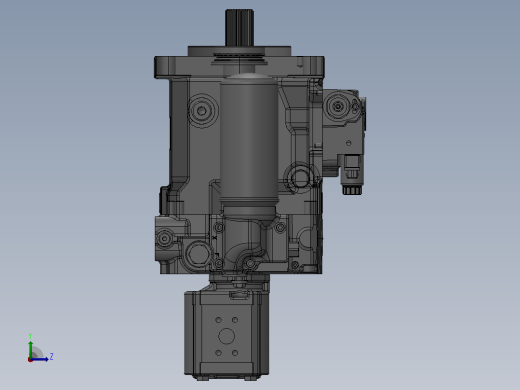Image resolution: width=520 pixels, height=390 pixels.
Task: Select the splined drive shaft at top
Action: click(x=240, y=27)
